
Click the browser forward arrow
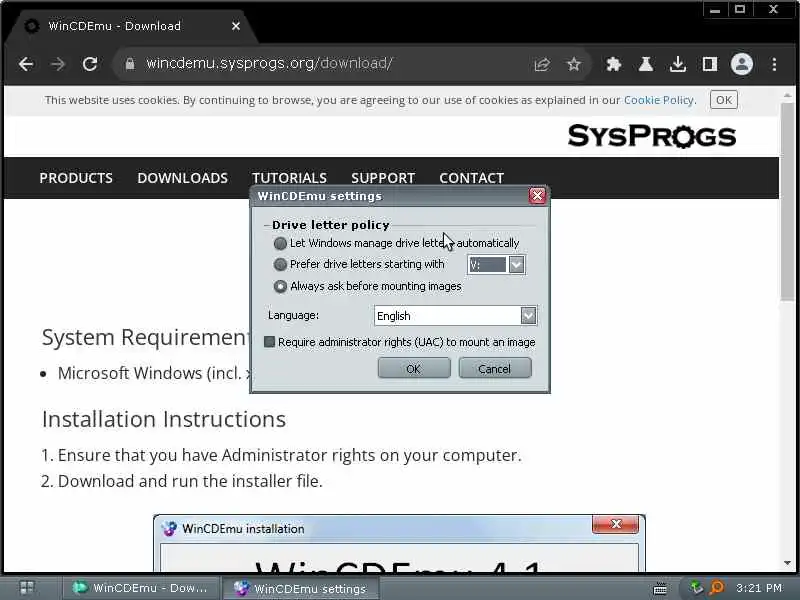(58, 64)
